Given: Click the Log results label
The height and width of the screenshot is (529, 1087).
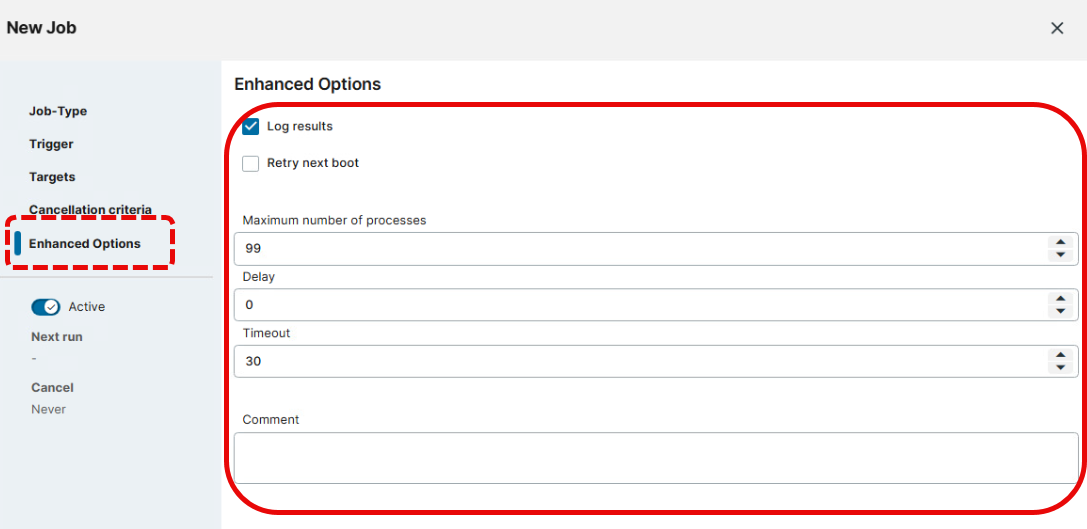Looking at the screenshot, I should [300, 127].
